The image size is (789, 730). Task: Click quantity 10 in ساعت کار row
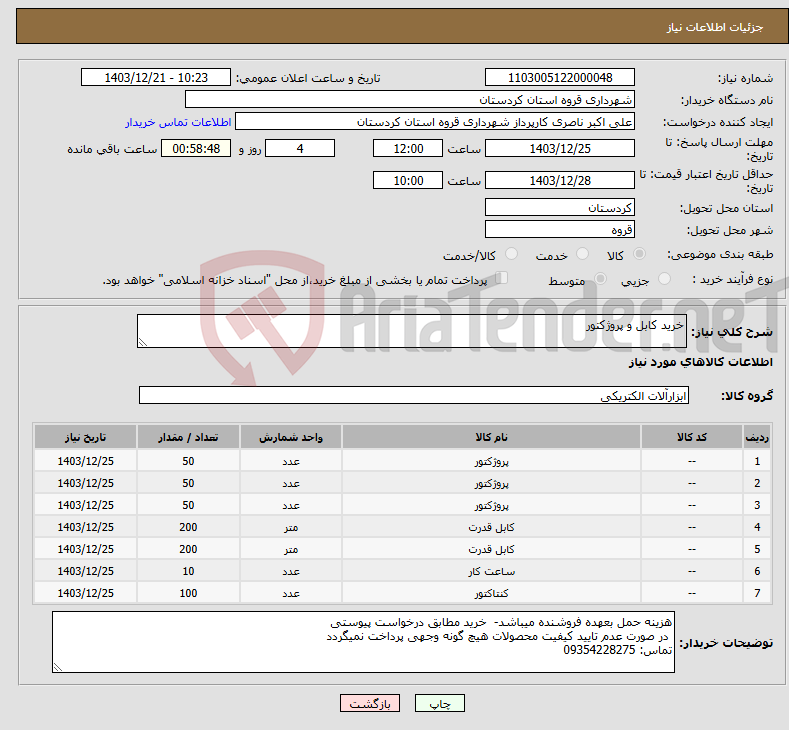188,571
